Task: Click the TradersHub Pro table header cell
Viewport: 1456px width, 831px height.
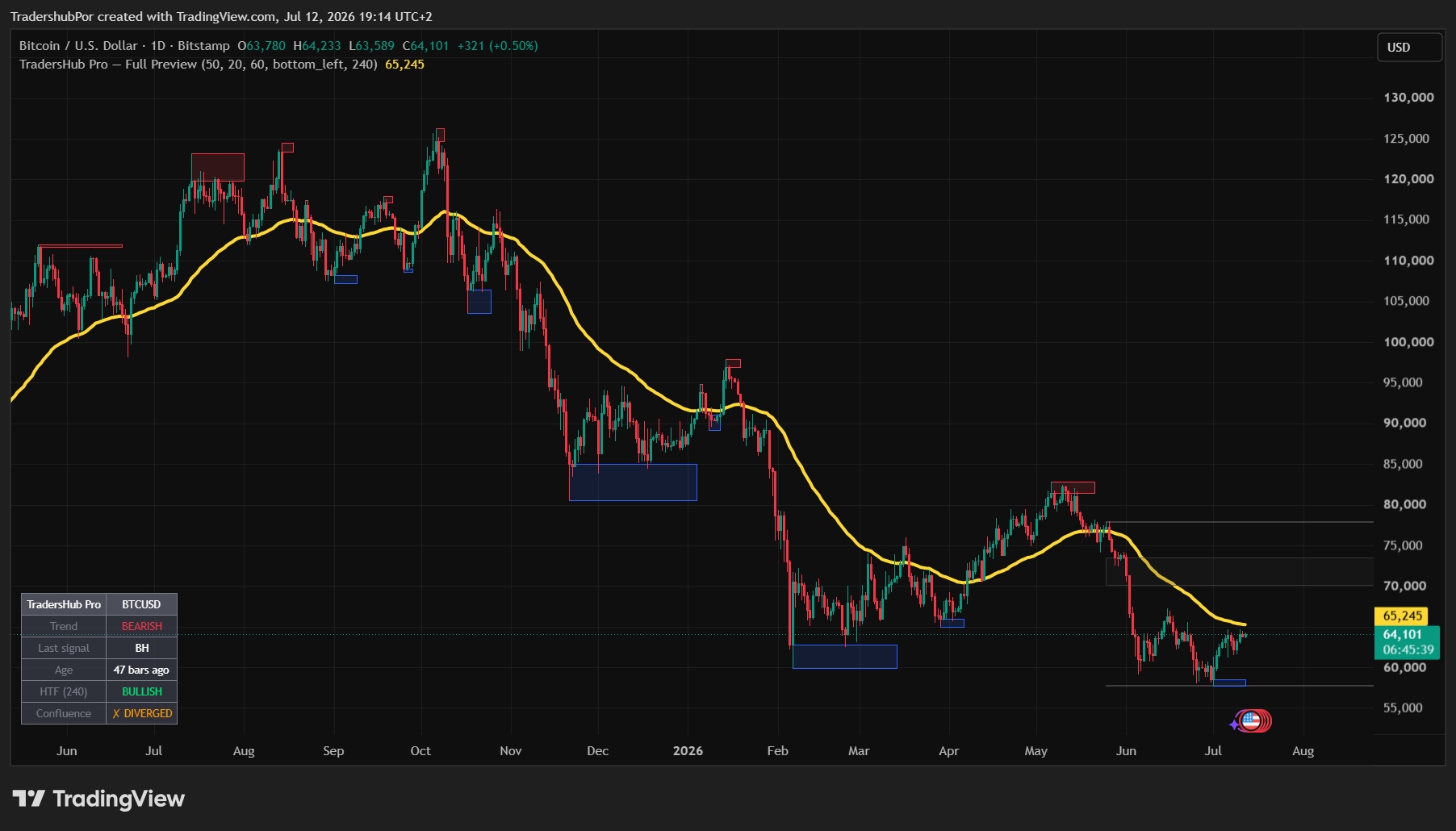Action: click(x=64, y=604)
